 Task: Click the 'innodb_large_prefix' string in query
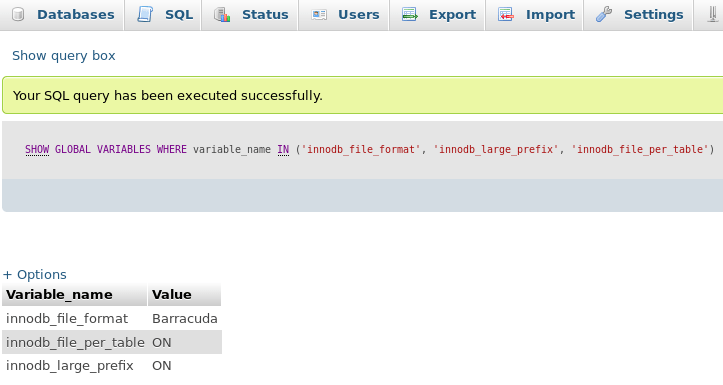tap(496, 149)
